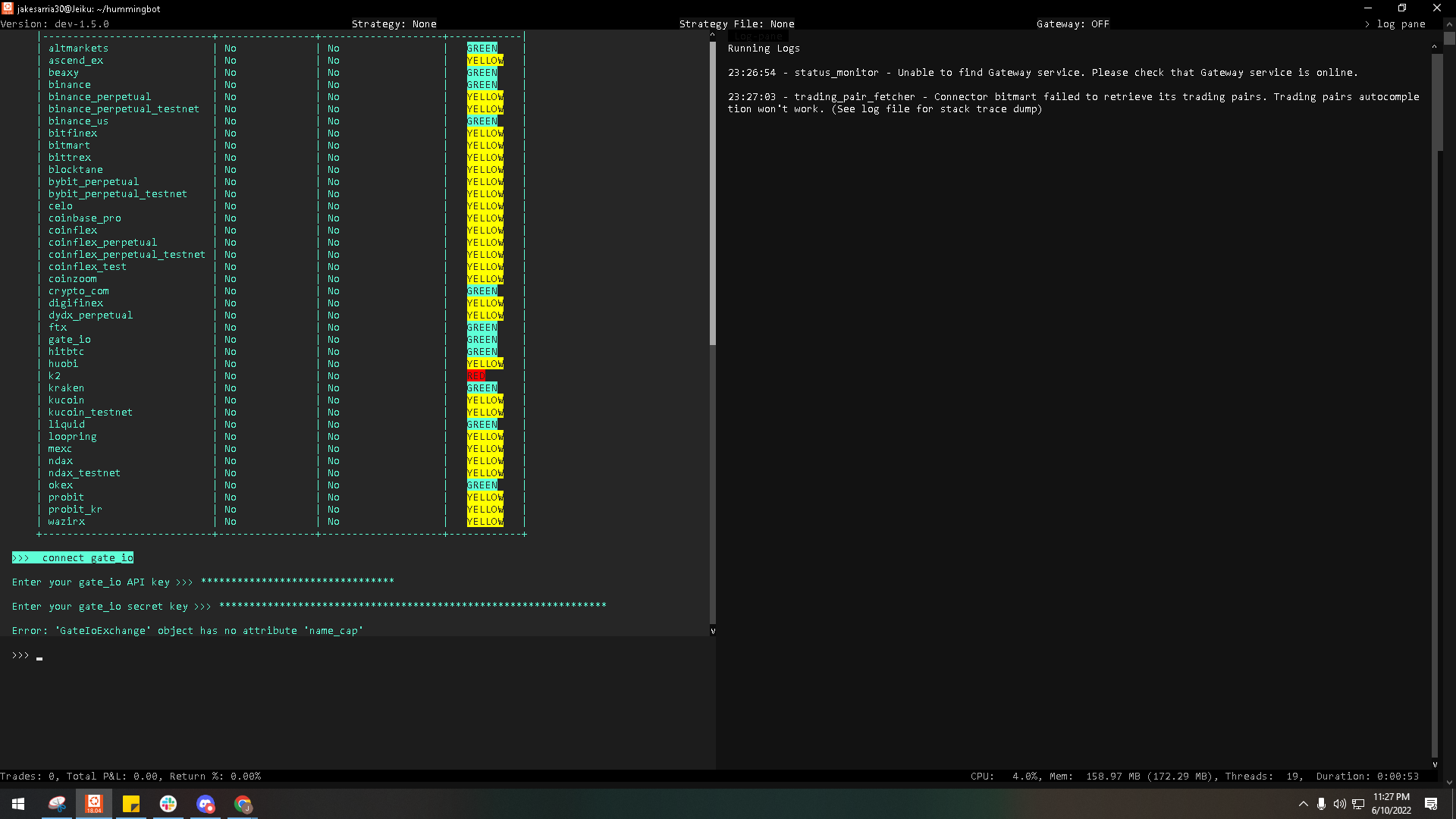Click the clock in the taskbar
1456x819 pixels.
(x=1392, y=805)
